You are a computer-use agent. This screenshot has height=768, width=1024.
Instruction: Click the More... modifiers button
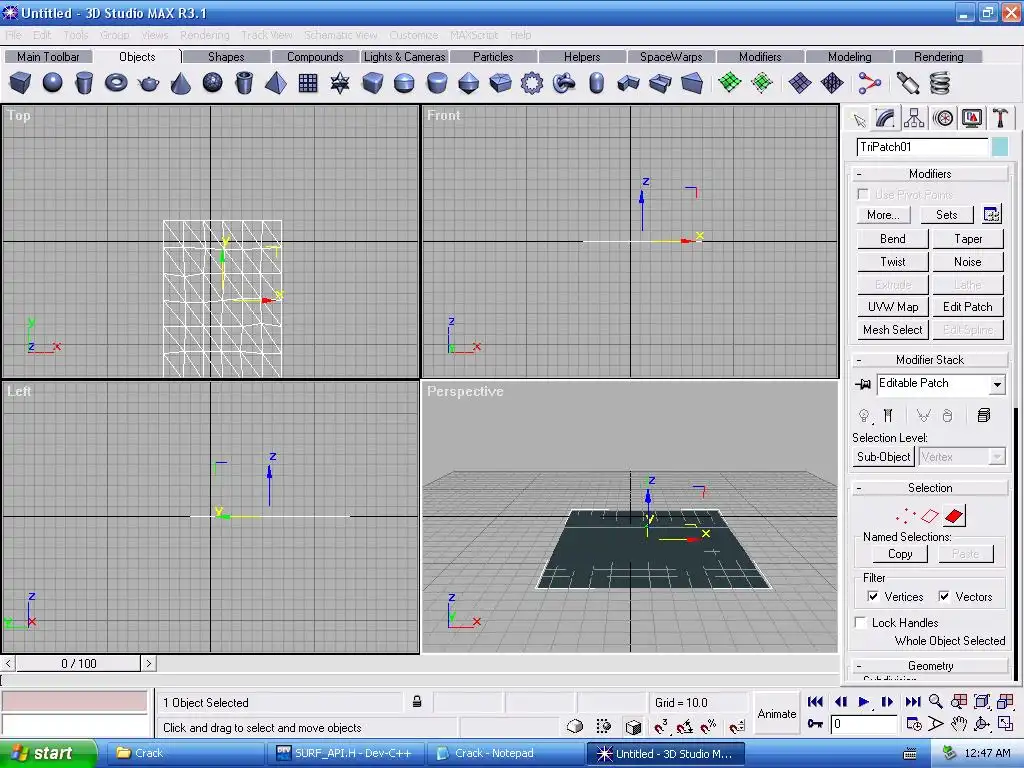[883, 215]
